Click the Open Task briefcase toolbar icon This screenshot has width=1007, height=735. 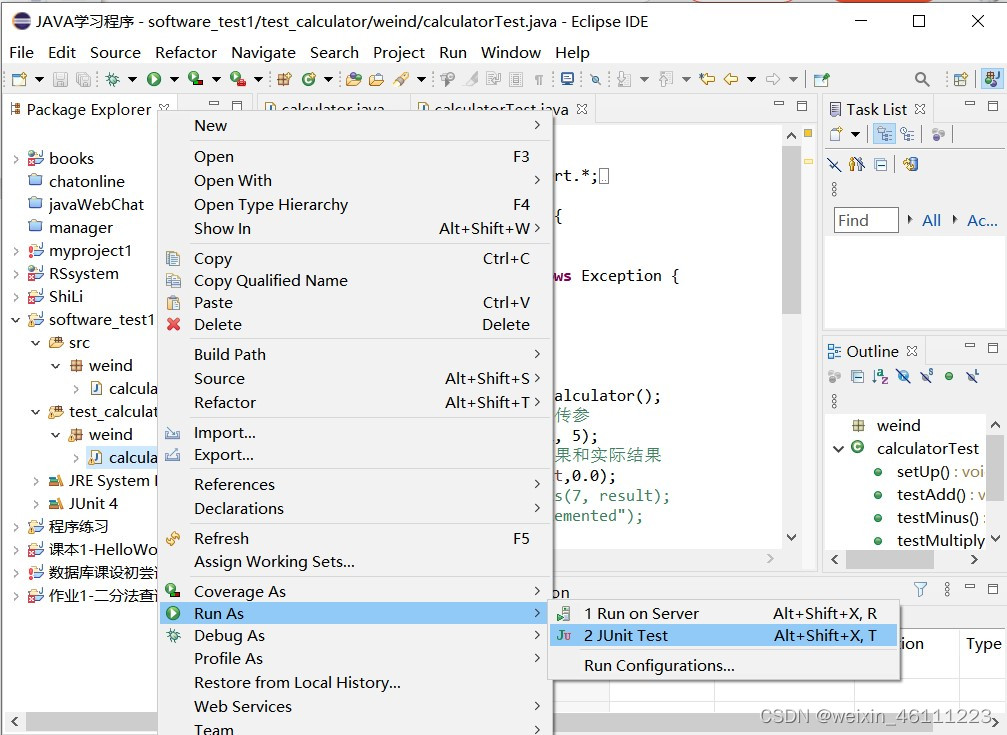(376, 79)
